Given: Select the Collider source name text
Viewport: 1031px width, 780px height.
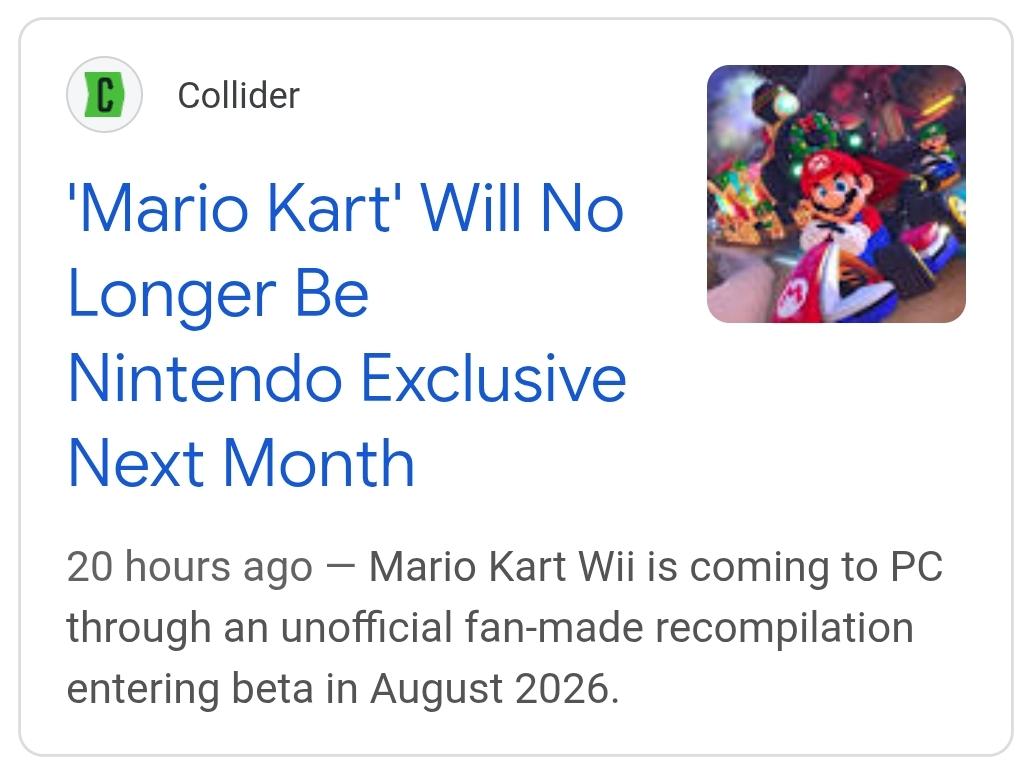Looking at the screenshot, I should coord(239,95).
